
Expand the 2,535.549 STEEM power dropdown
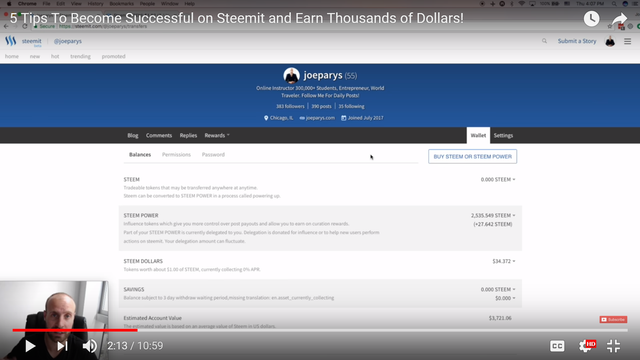(x=493, y=216)
